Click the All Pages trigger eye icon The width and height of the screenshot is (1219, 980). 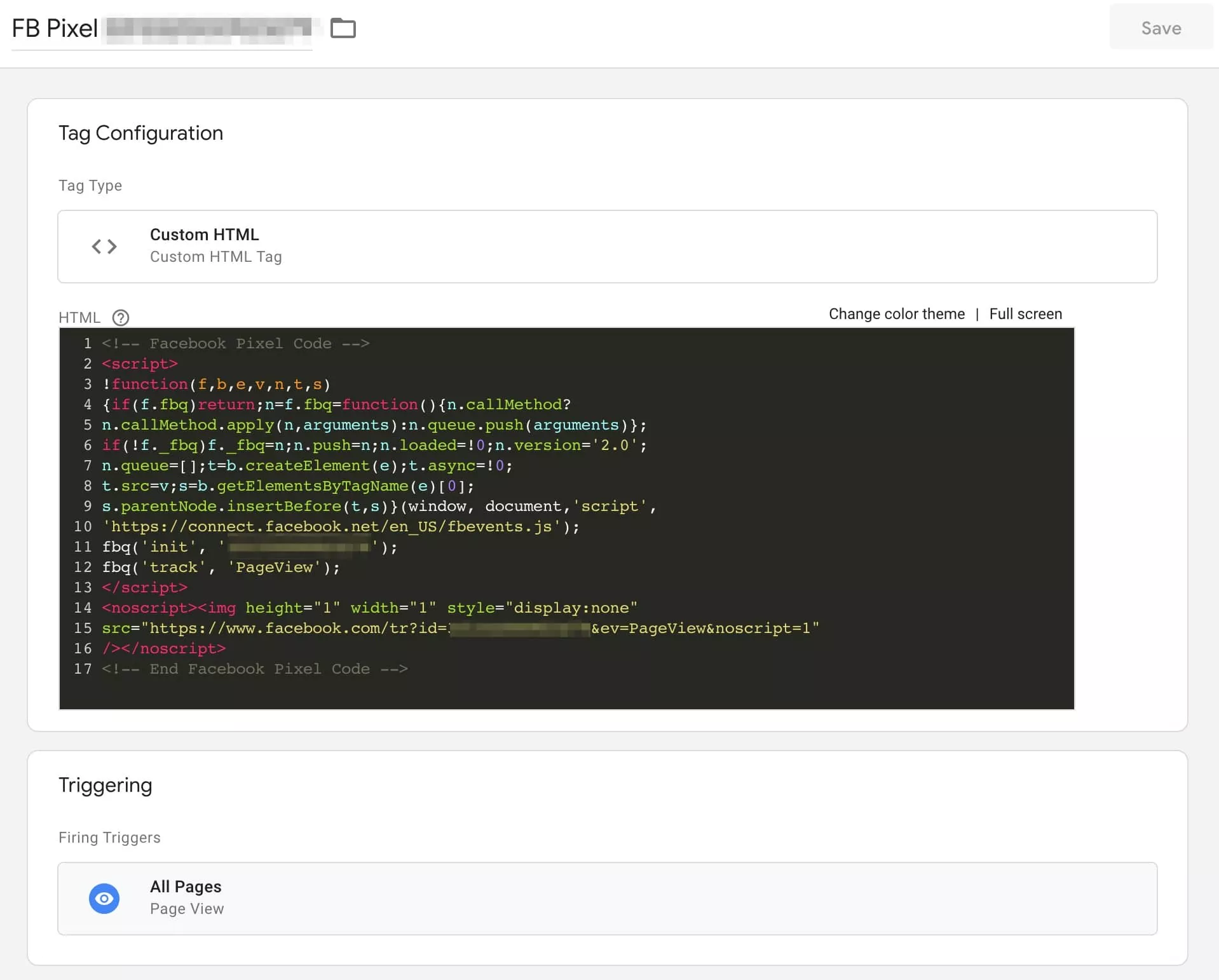[104, 899]
